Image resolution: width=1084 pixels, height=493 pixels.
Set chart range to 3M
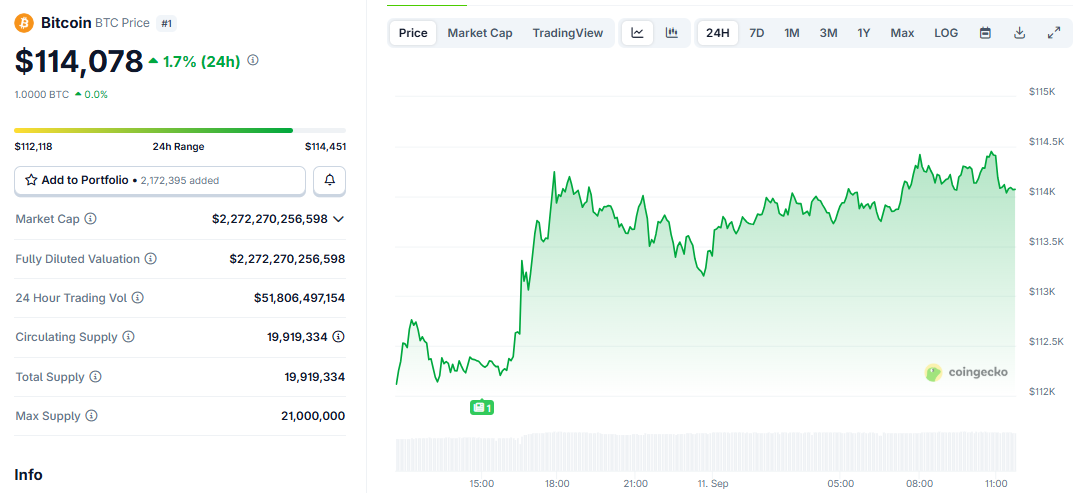coord(828,32)
